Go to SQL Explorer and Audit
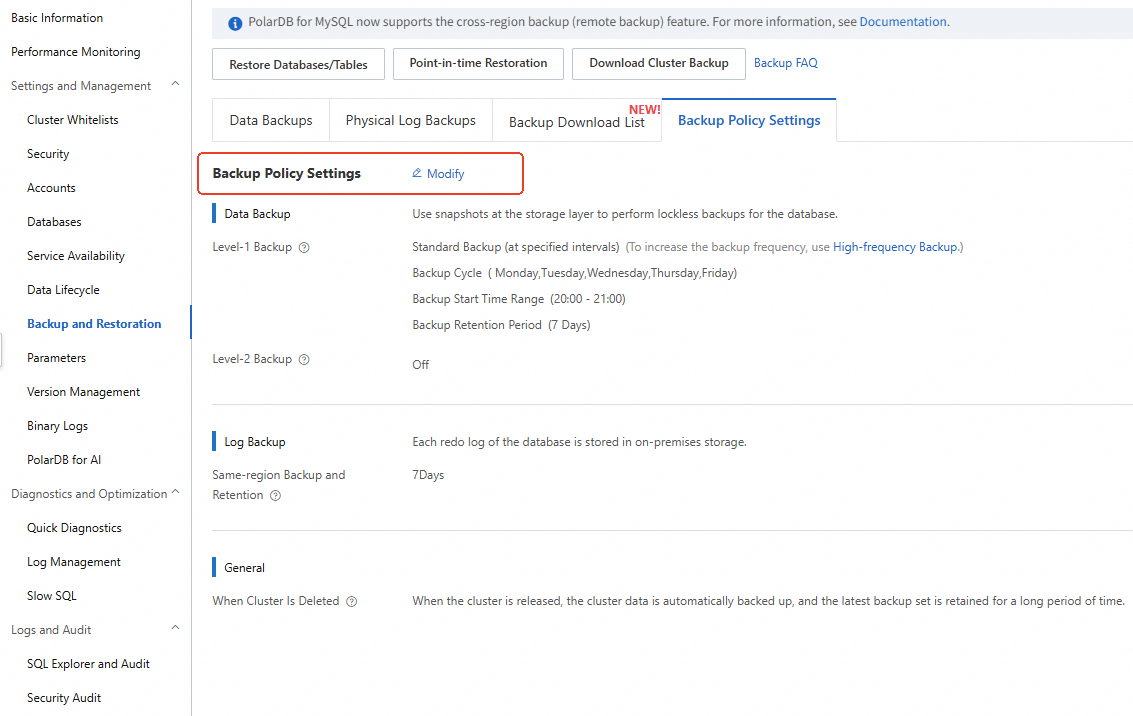Viewport: 1133px width, 716px height. 88,663
